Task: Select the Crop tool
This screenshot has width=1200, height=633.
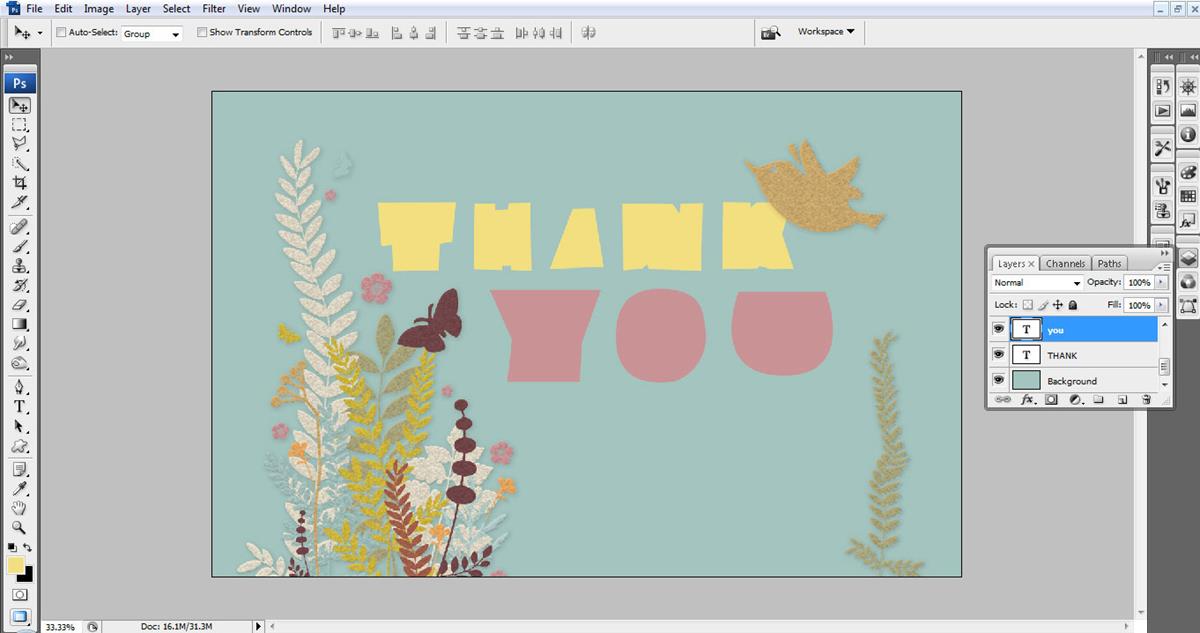Action: coord(19,183)
